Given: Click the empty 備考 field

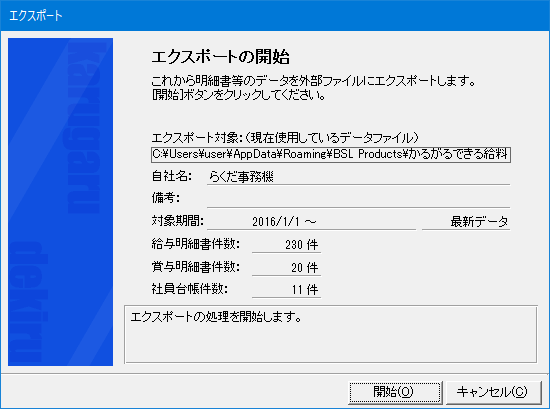Looking at the screenshot, I should (358, 199).
